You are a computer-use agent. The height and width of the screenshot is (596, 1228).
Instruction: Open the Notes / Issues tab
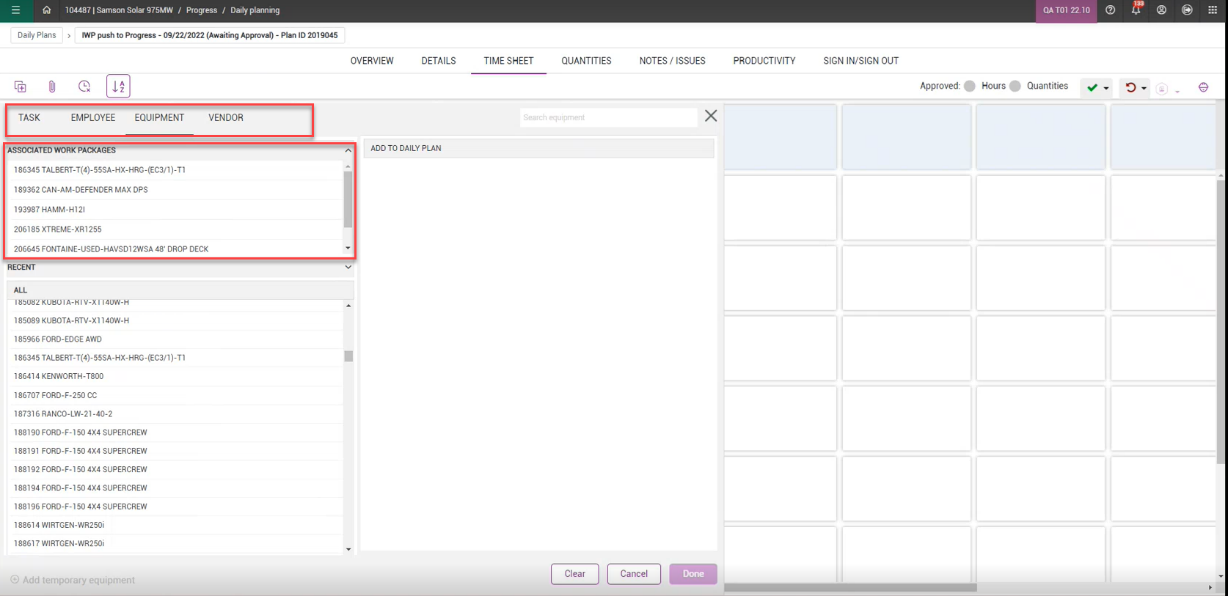672,61
